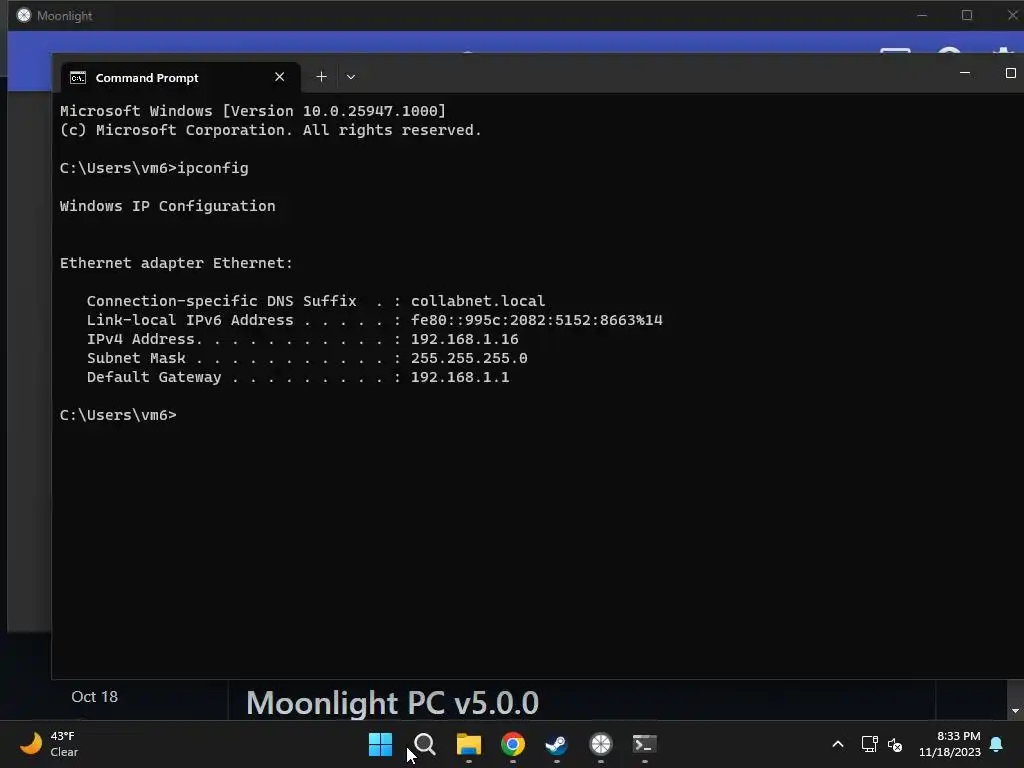The image size is (1024, 768).
Task: Click the Moonlight title bar icon
Action: click(x=24, y=15)
